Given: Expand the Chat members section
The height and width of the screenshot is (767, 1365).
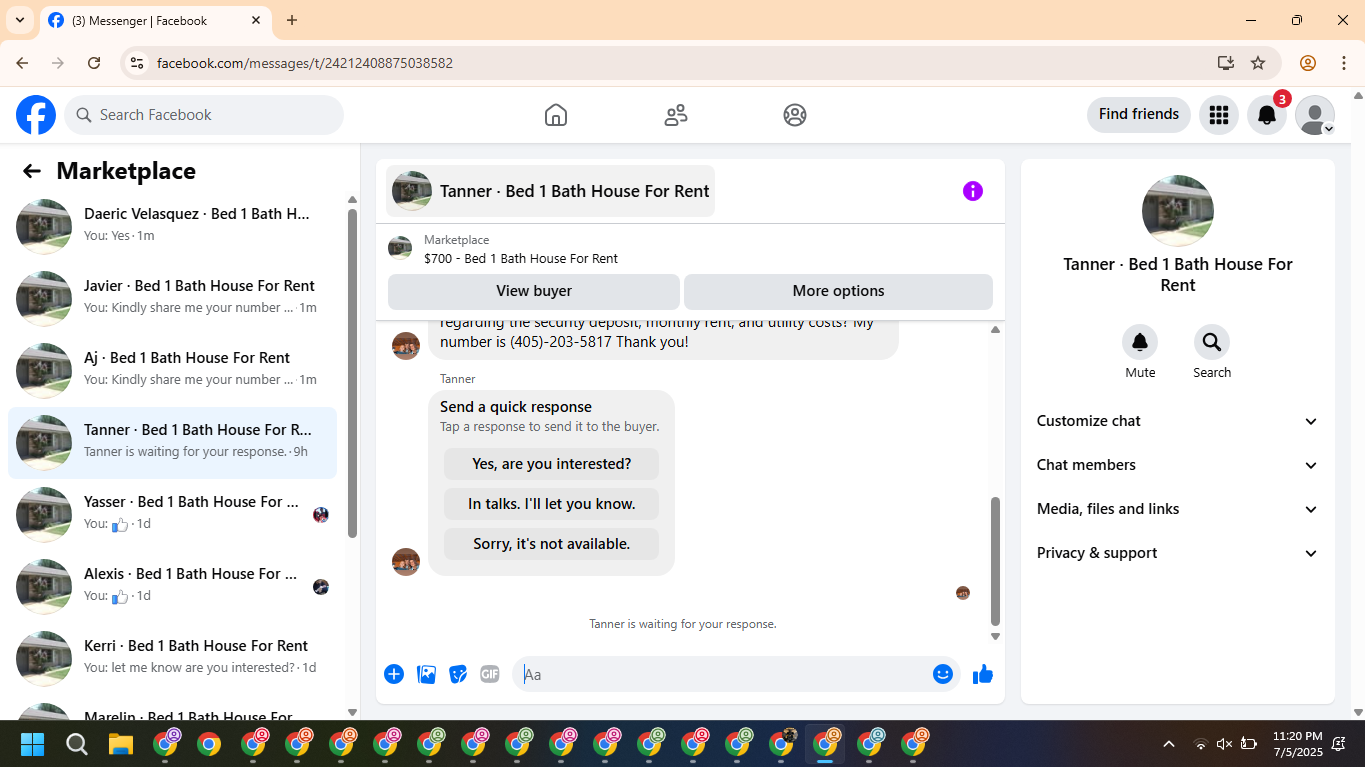Looking at the screenshot, I should tap(1178, 465).
